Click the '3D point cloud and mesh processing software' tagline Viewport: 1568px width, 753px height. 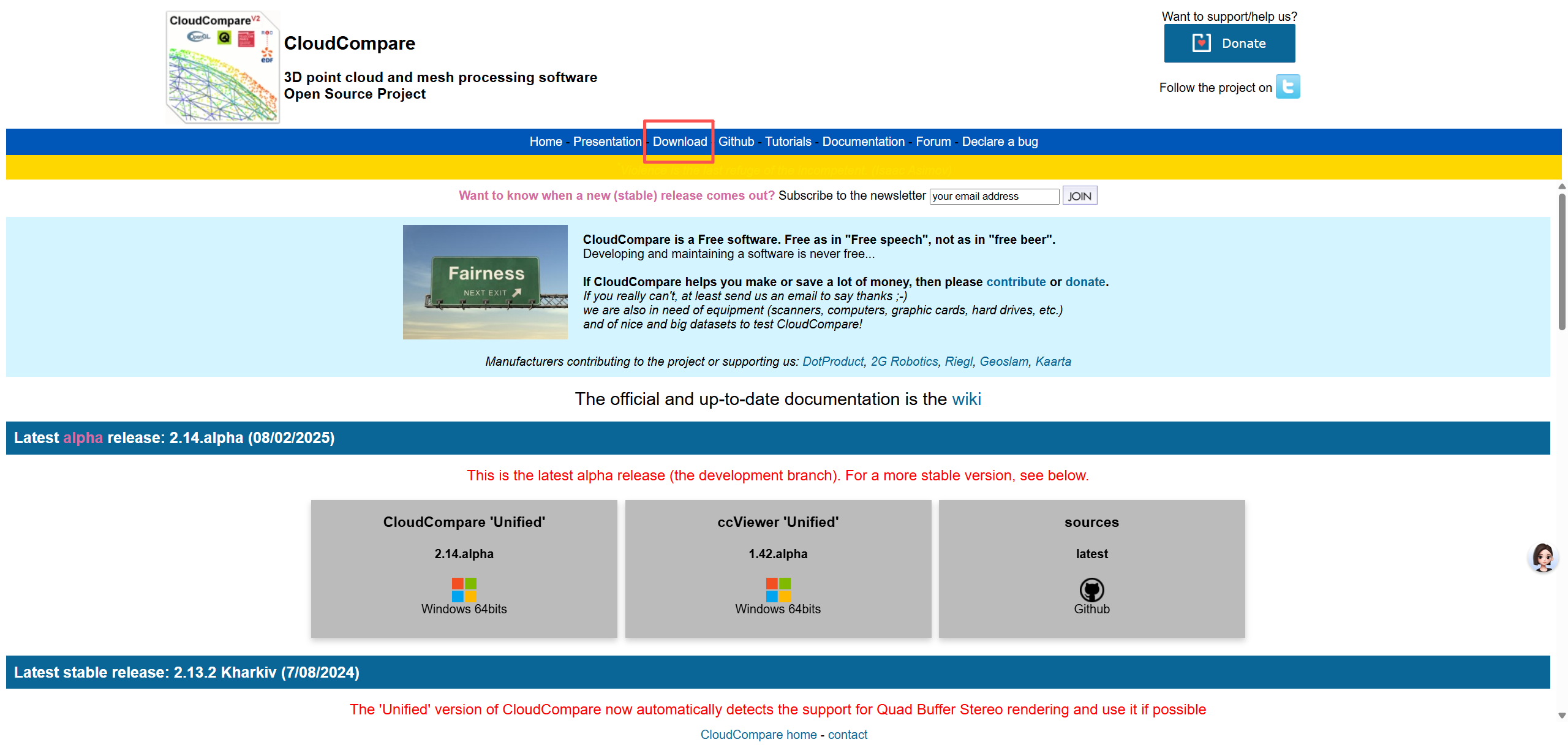(x=440, y=77)
